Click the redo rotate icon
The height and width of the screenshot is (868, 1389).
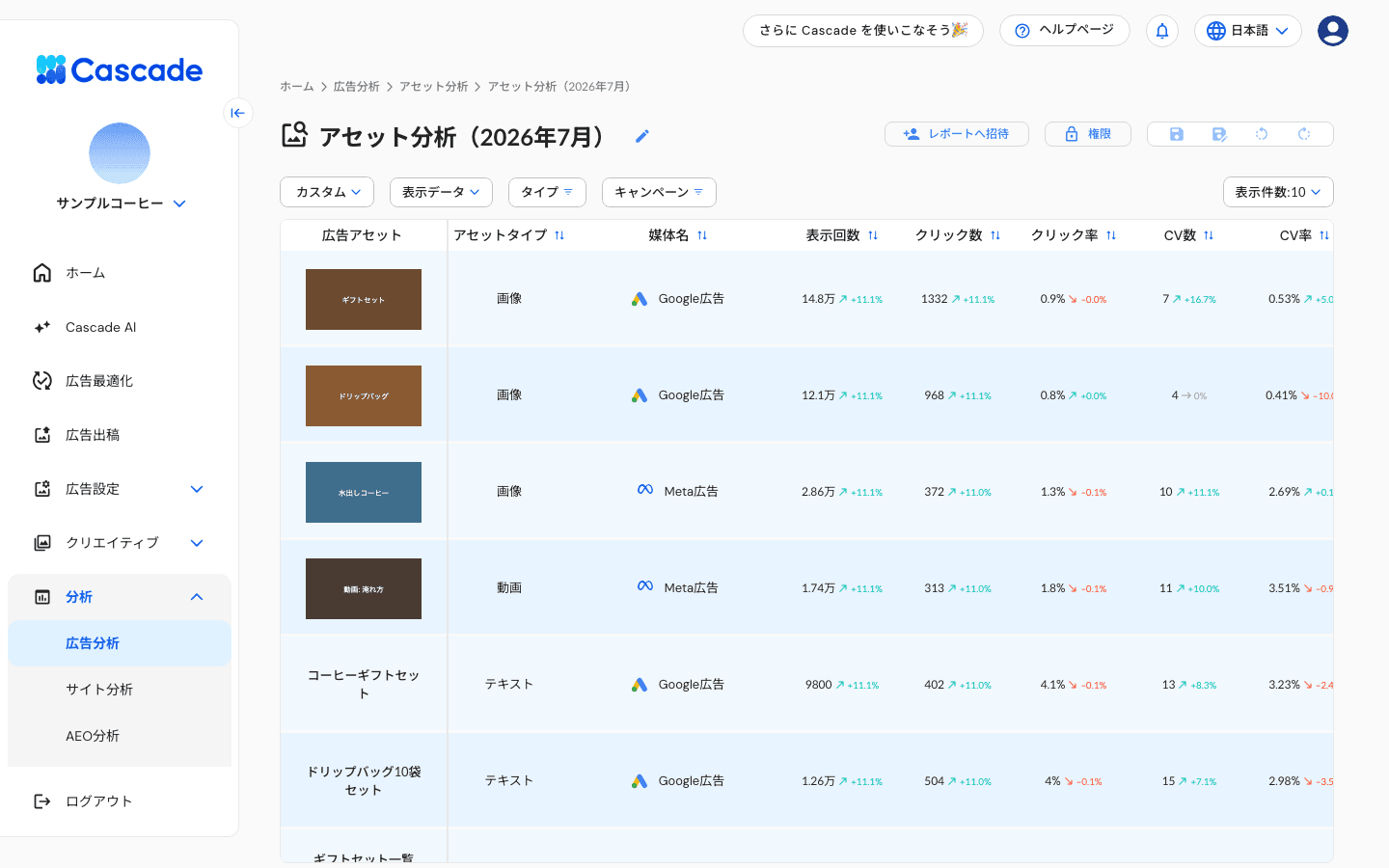(x=1304, y=134)
